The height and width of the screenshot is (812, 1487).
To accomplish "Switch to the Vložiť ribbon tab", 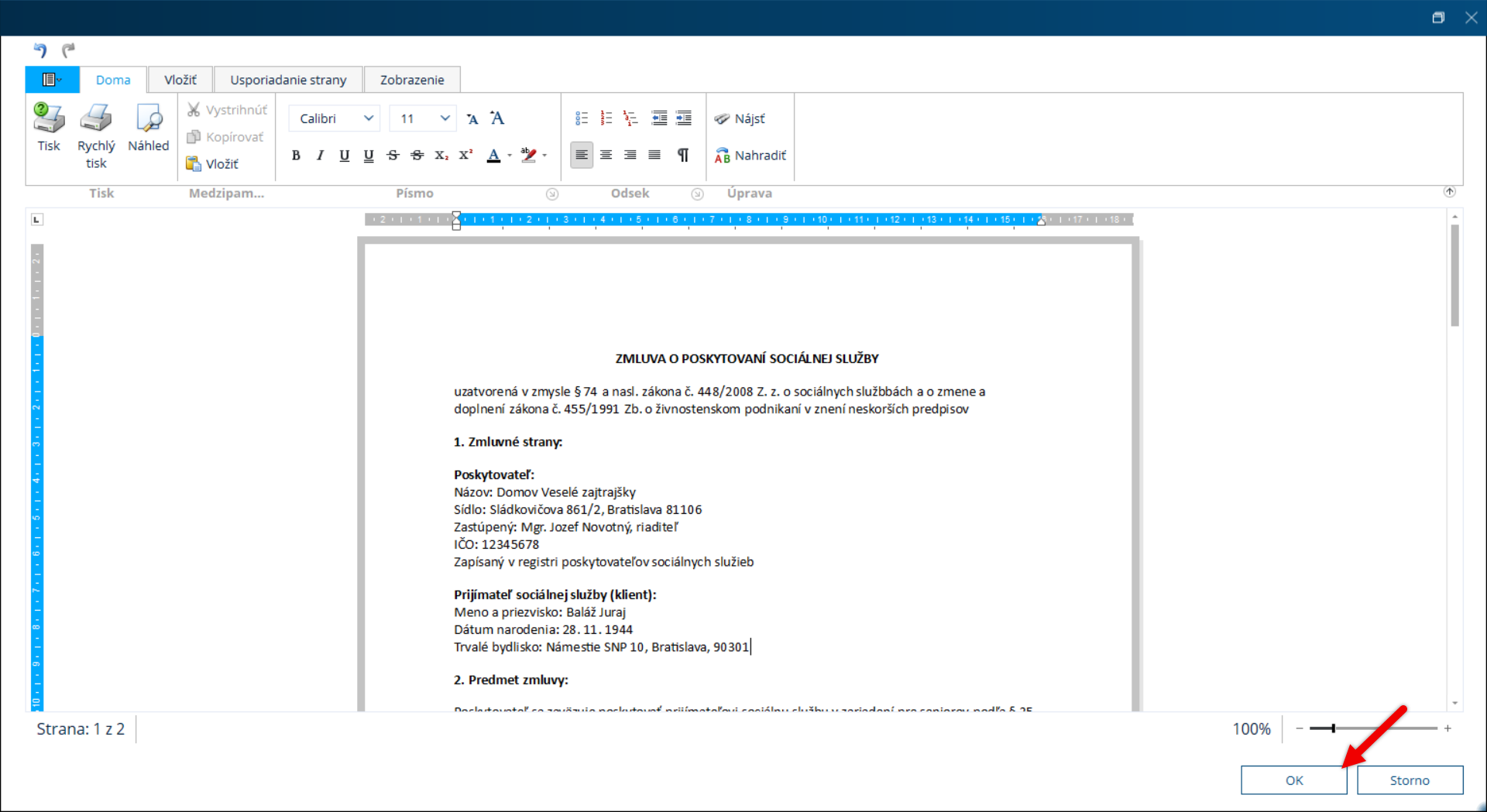I will click(x=180, y=80).
